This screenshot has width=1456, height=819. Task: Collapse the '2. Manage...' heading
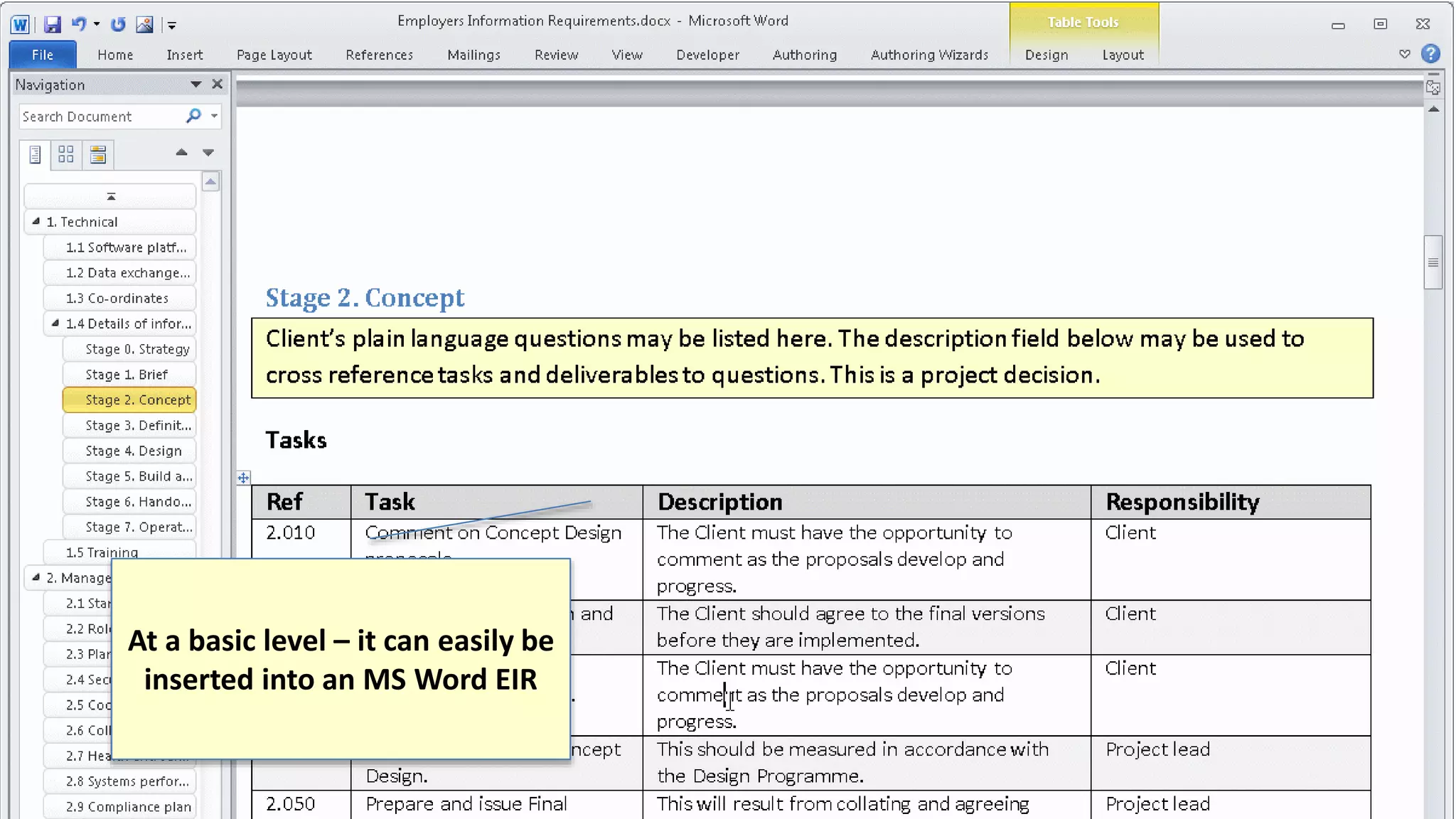36,577
